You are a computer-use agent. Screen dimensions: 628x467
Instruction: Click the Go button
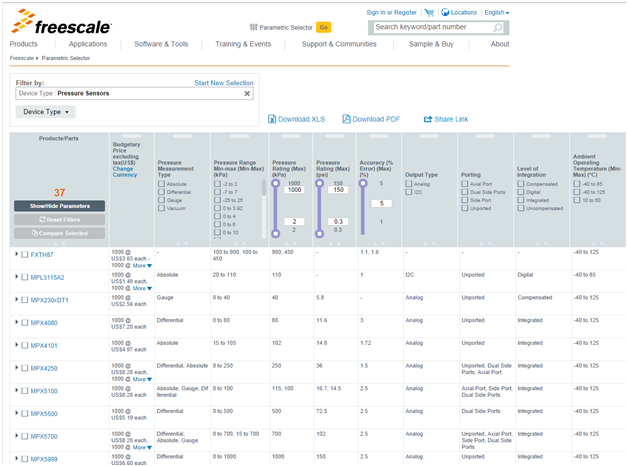(x=324, y=27)
